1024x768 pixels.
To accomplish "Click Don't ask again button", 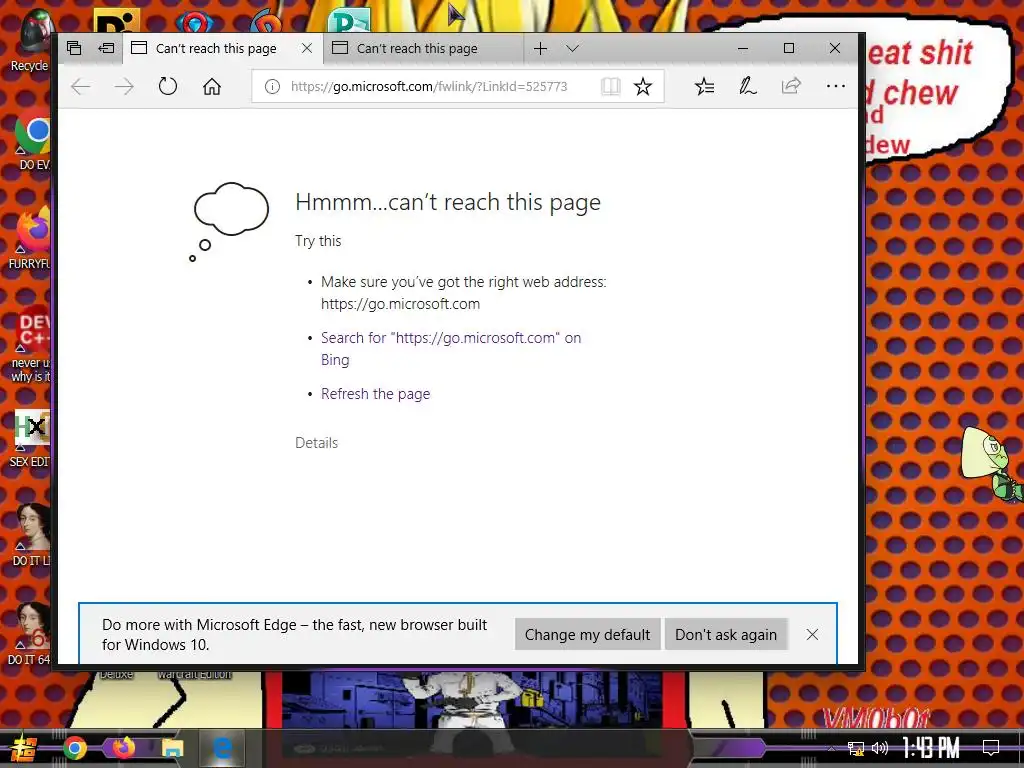I will [726, 635].
